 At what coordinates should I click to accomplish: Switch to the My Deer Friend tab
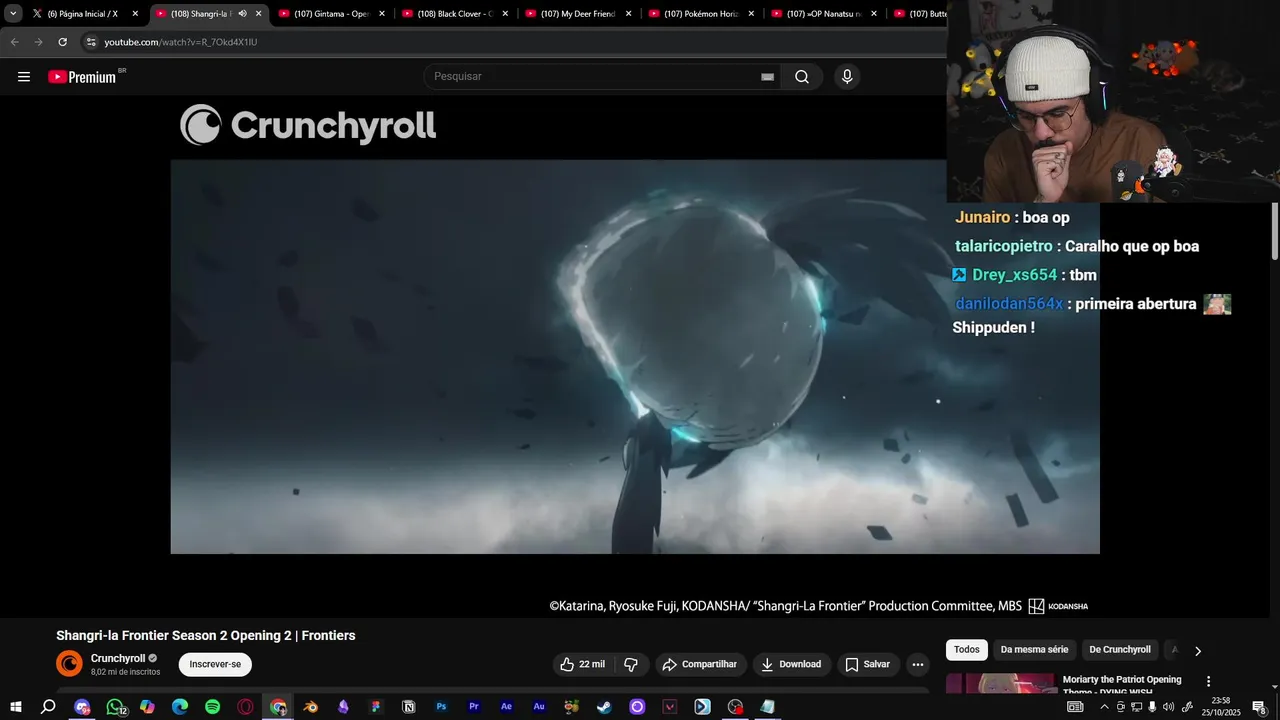tap(579, 14)
